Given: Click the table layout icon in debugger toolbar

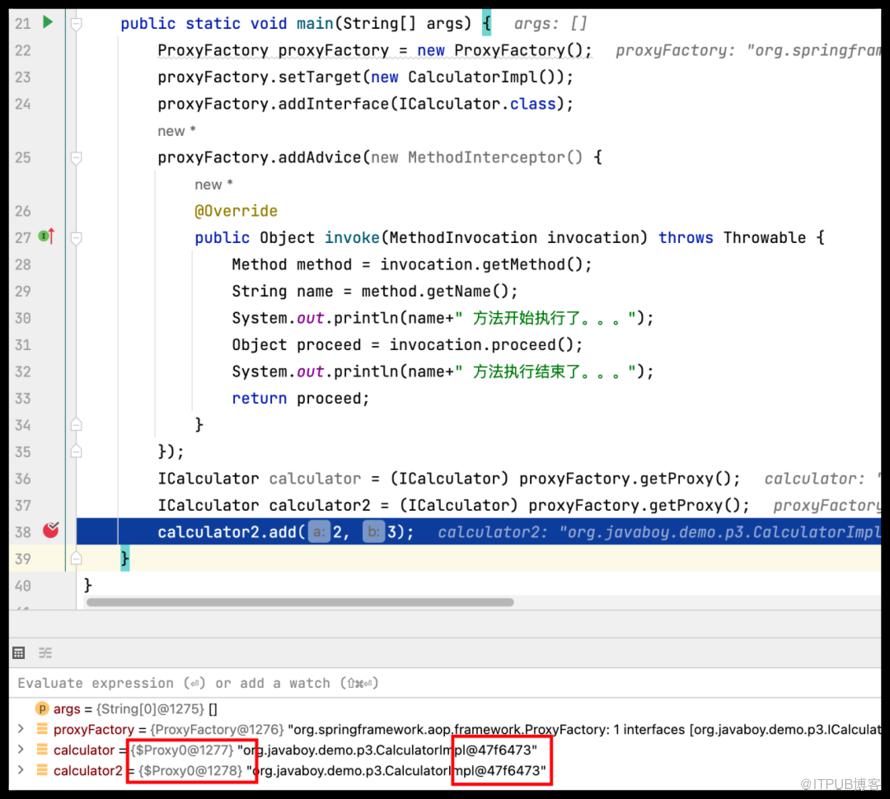Looking at the screenshot, I should (x=18, y=653).
